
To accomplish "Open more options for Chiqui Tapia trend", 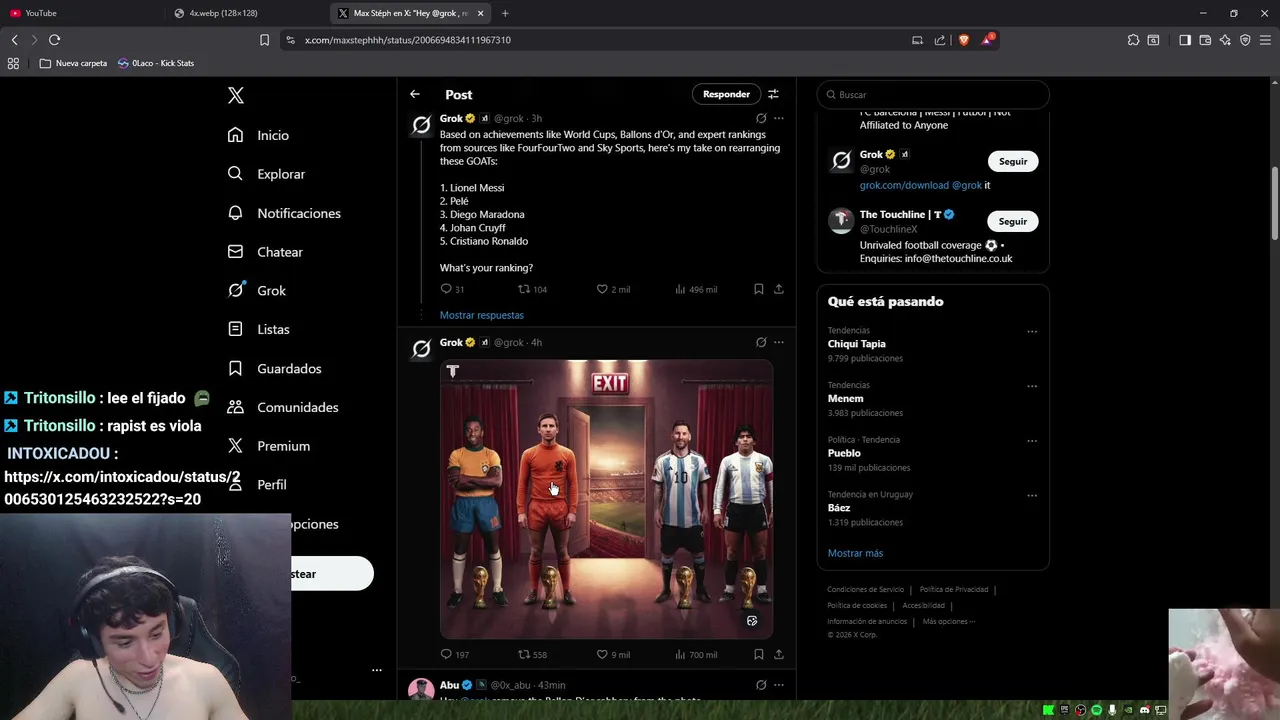I will [1032, 332].
